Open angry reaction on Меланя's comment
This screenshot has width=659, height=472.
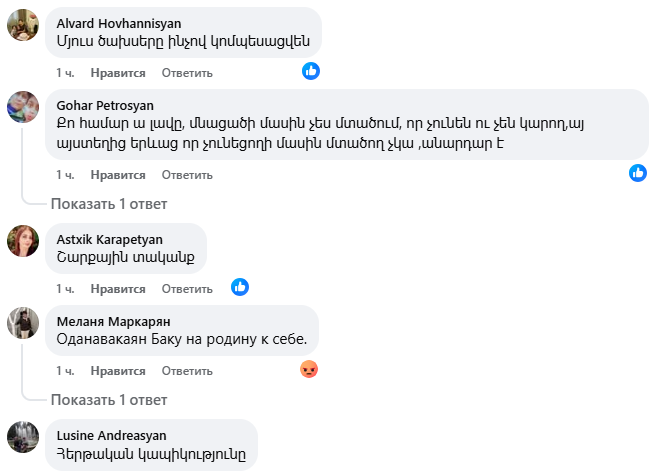[310, 370]
